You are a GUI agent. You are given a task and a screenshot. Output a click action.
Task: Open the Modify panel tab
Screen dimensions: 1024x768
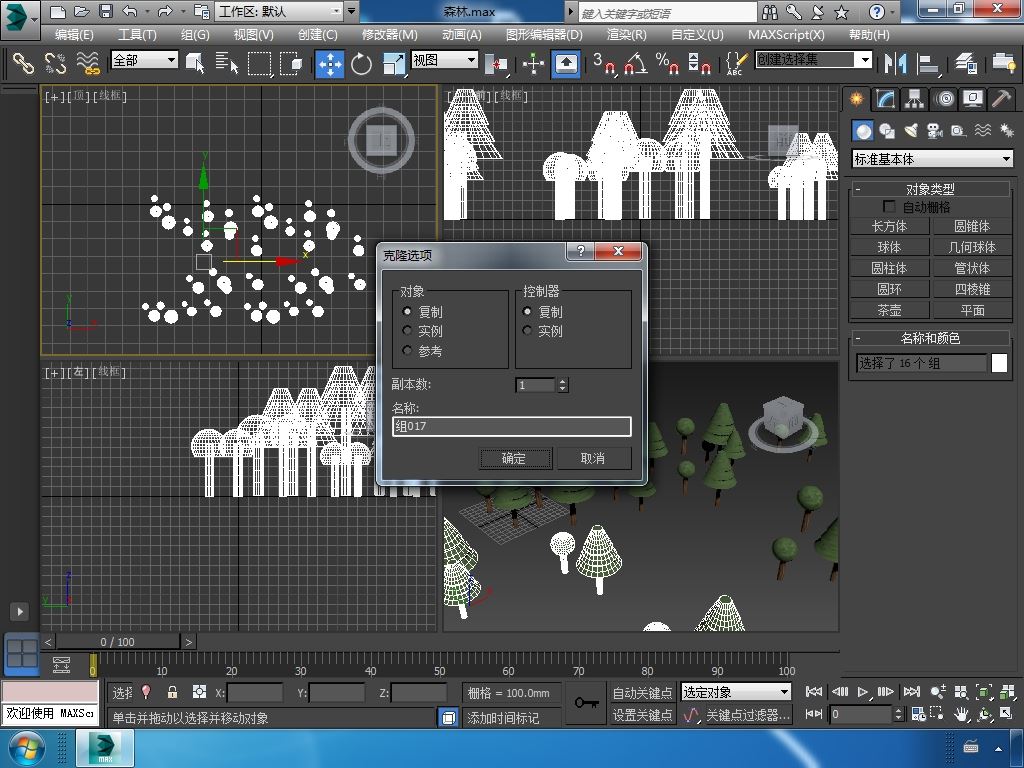(885, 99)
